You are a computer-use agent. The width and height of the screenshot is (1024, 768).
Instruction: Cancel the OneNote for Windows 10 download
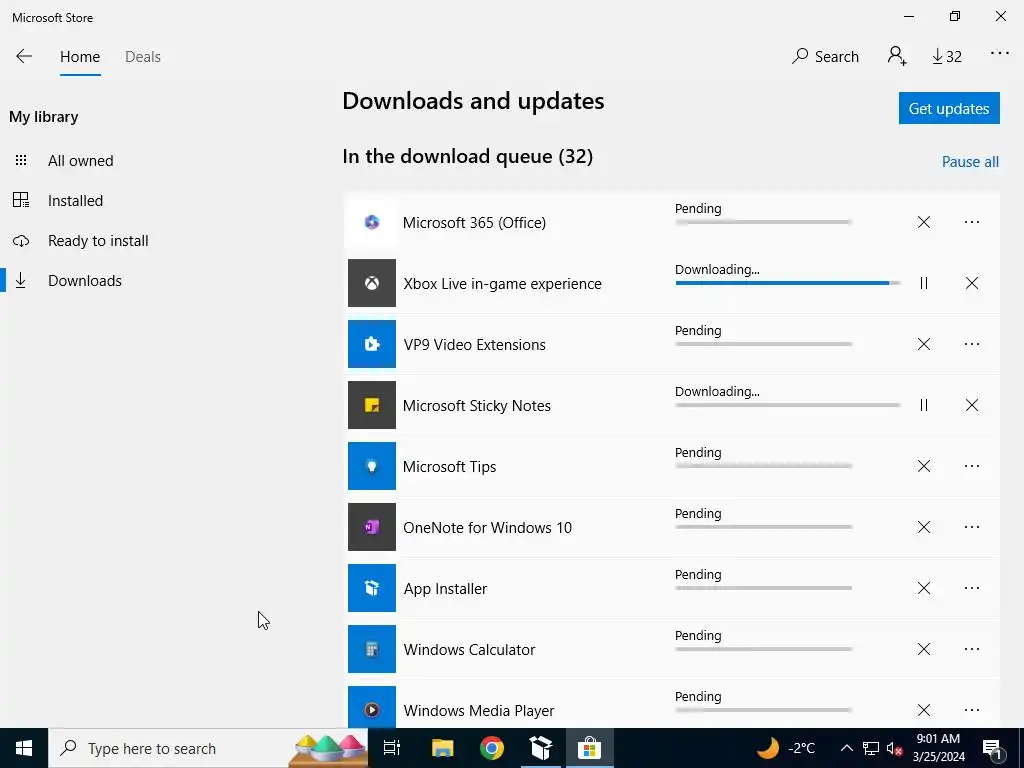(923, 527)
